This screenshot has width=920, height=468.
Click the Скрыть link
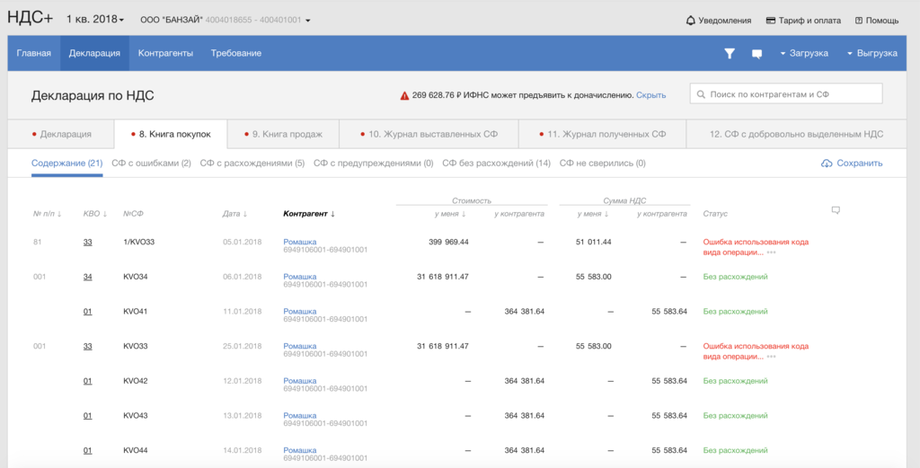pyautogui.click(x=651, y=96)
